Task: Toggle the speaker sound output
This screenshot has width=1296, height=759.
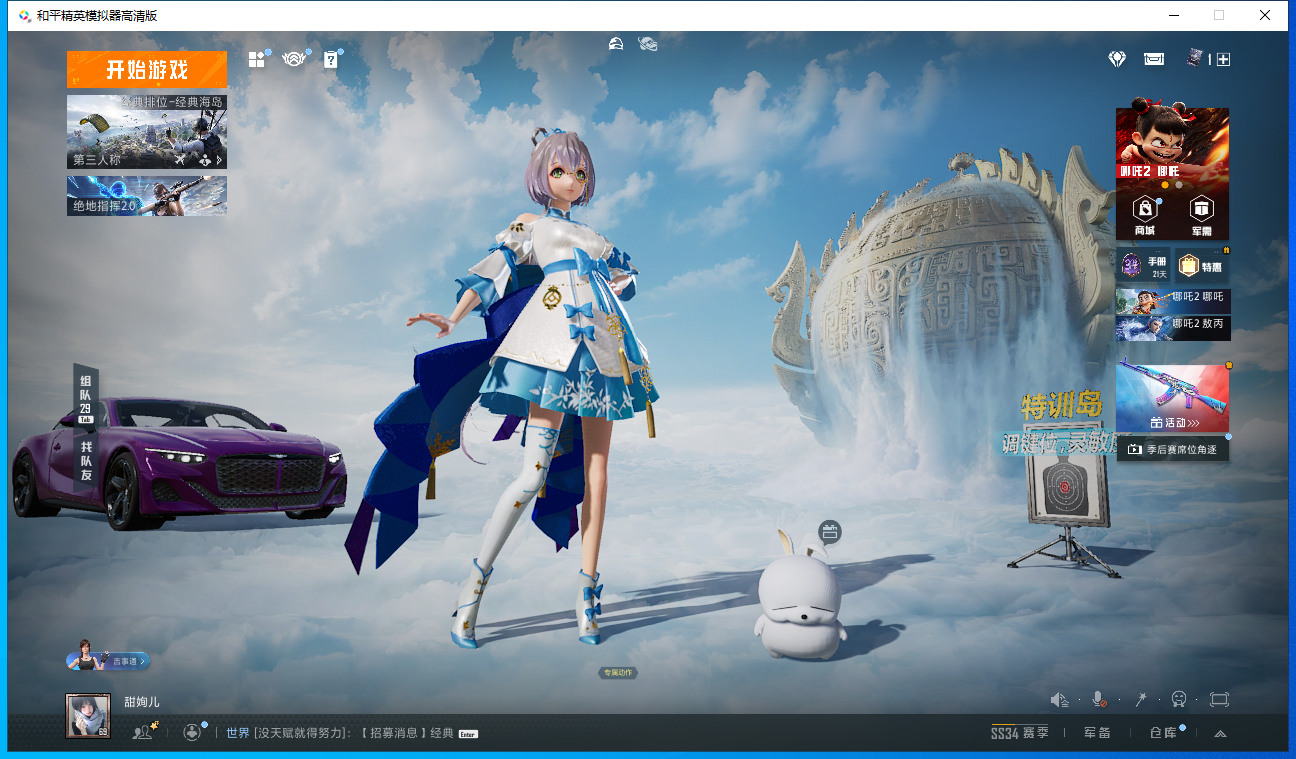Action: click(1060, 699)
